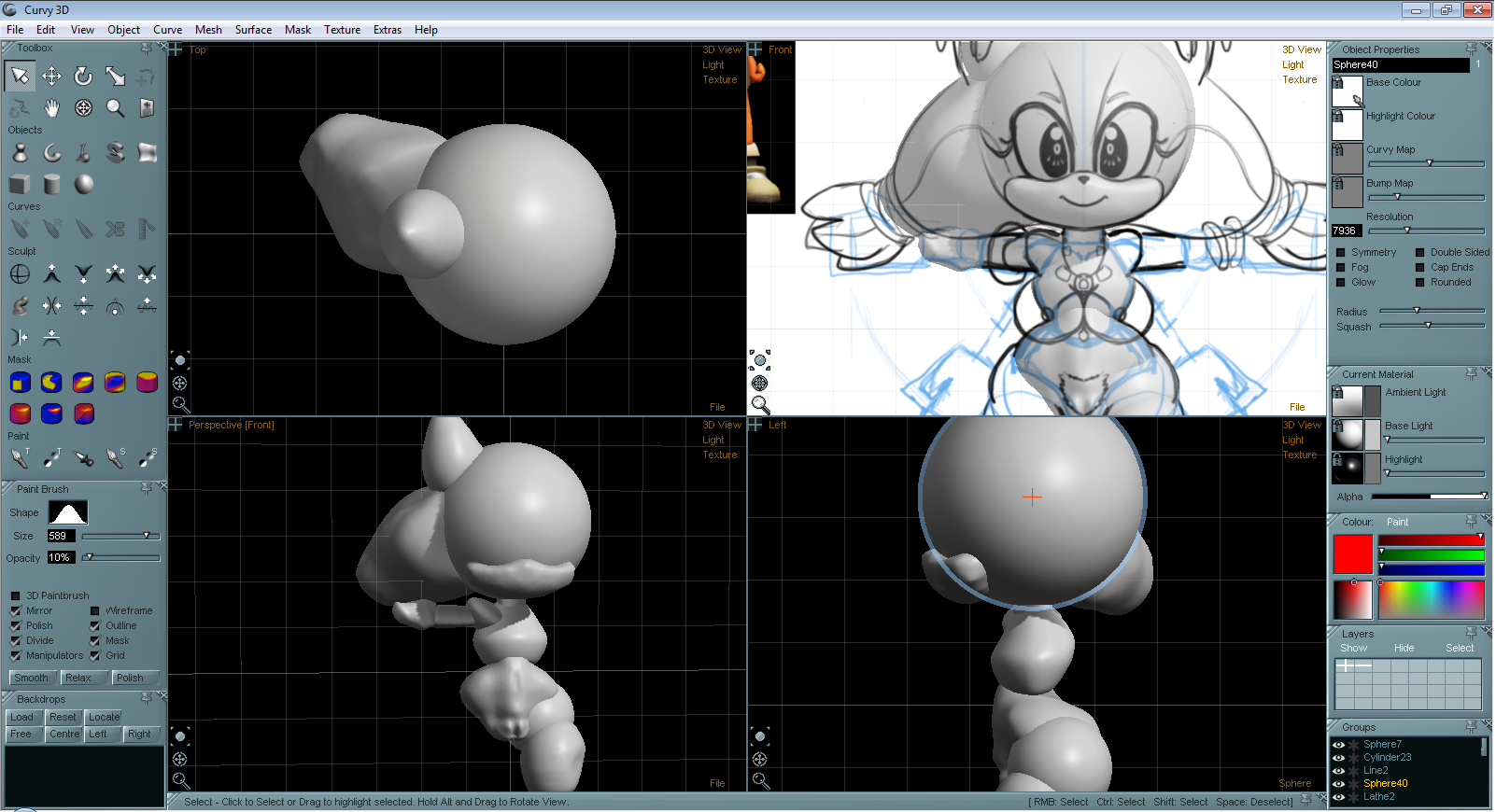This screenshot has height=812, width=1496.
Task: Select the arrow Select tool in Toolbox
Action: (x=20, y=76)
